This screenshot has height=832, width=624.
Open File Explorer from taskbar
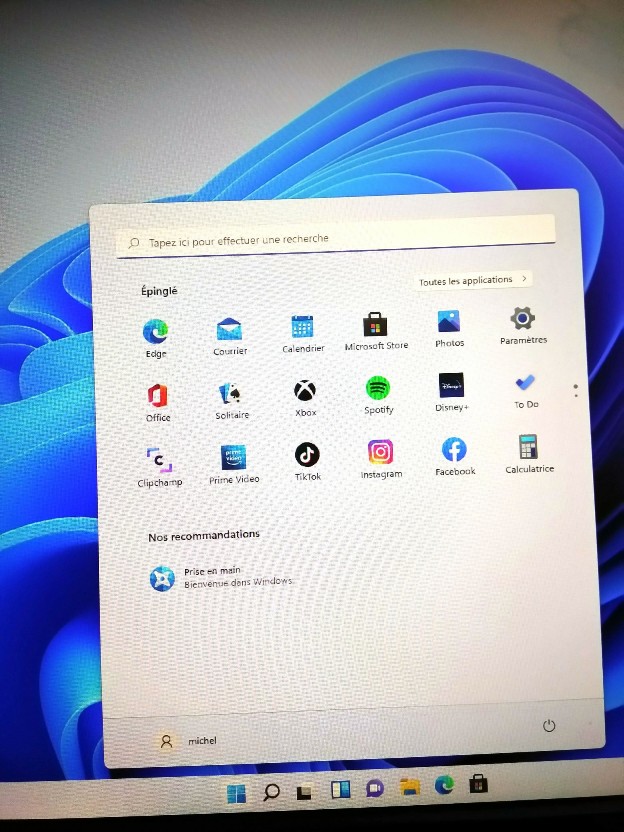pyautogui.click(x=410, y=786)
